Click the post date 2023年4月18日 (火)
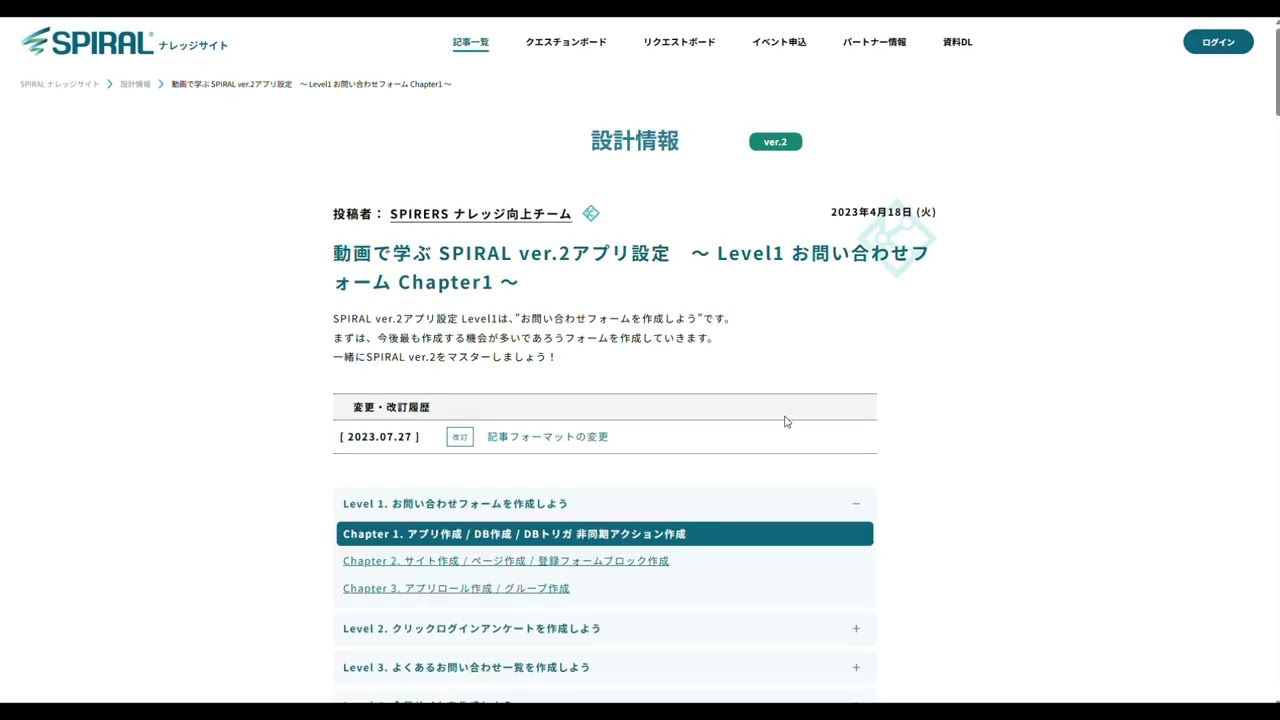Image resolution: width=1280 pixels, height=720 pixels. pyautogui.click(x=883, y=212)
